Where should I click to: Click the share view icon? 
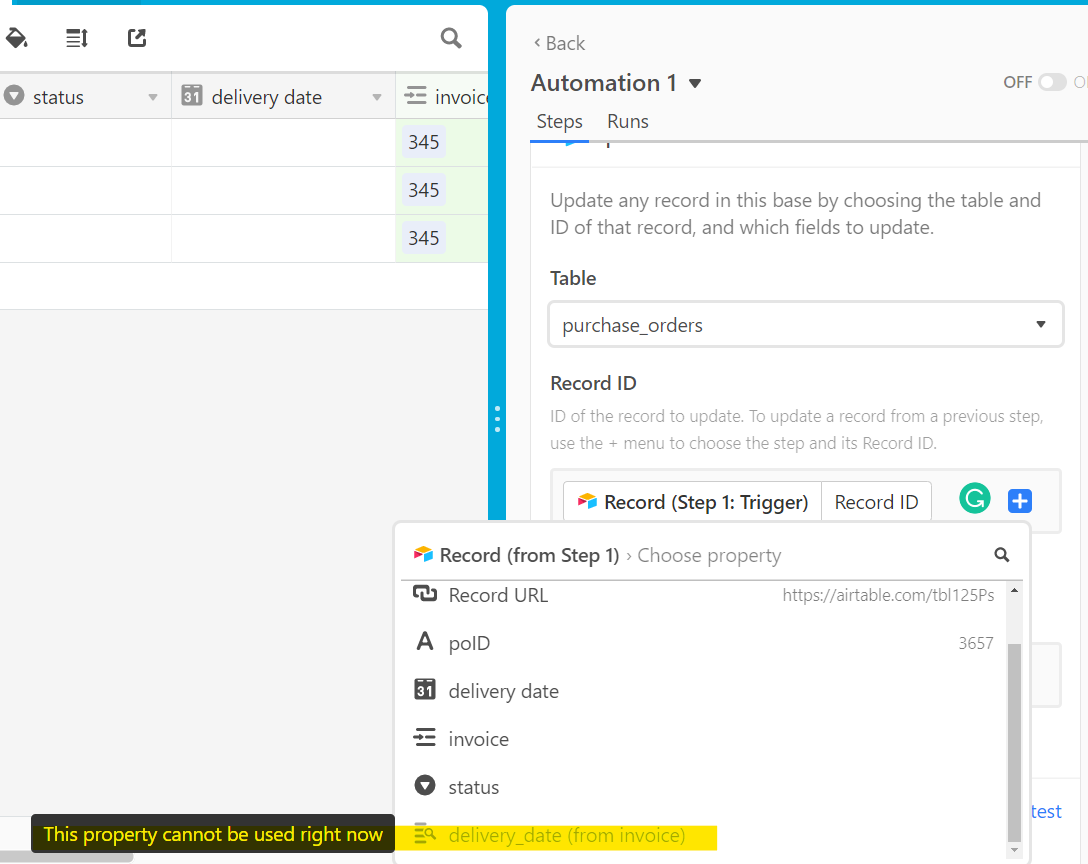(137, 38)
